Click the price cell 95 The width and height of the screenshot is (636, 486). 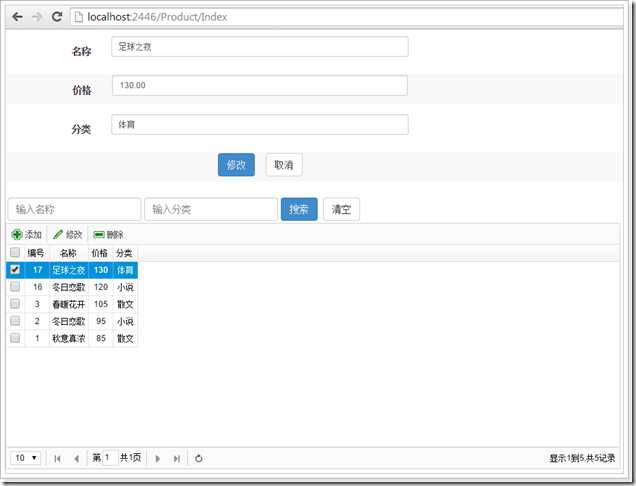[101, 321]
